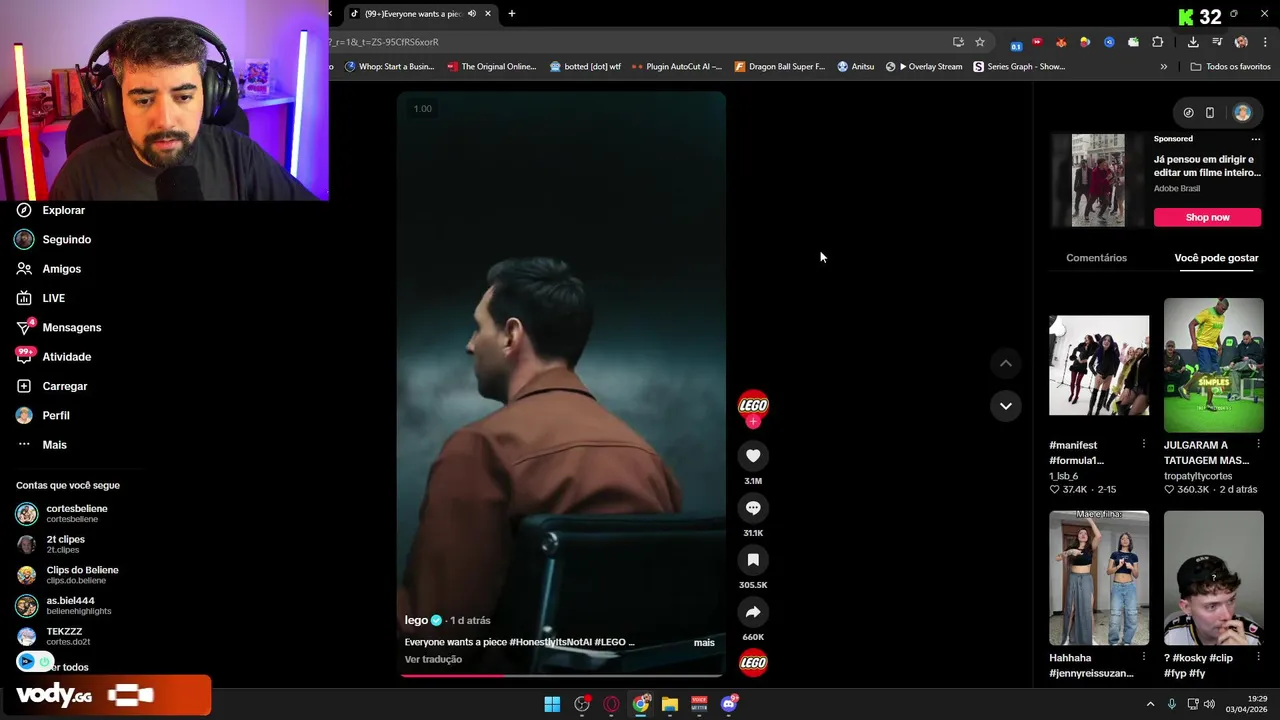Viewport: 1280px width, 720px height.
Task: Open the #kosky #clip video thumbnail
Action: pos(1213,578)
